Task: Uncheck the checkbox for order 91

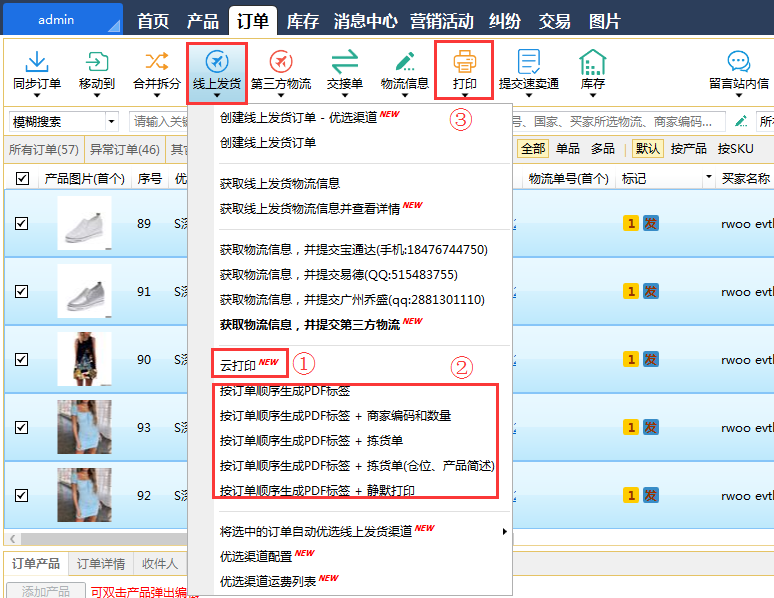Action: pyautogui.click(x=21, y=291)
